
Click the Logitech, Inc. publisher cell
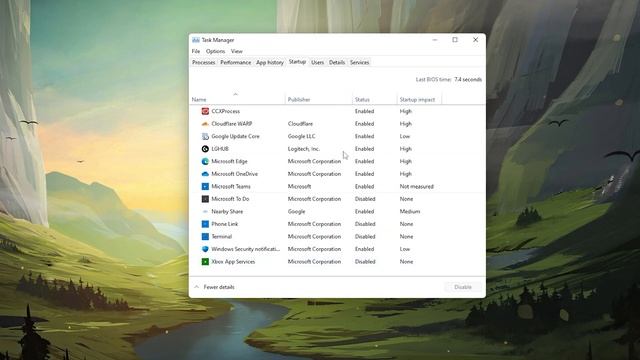tap(304, 149)
